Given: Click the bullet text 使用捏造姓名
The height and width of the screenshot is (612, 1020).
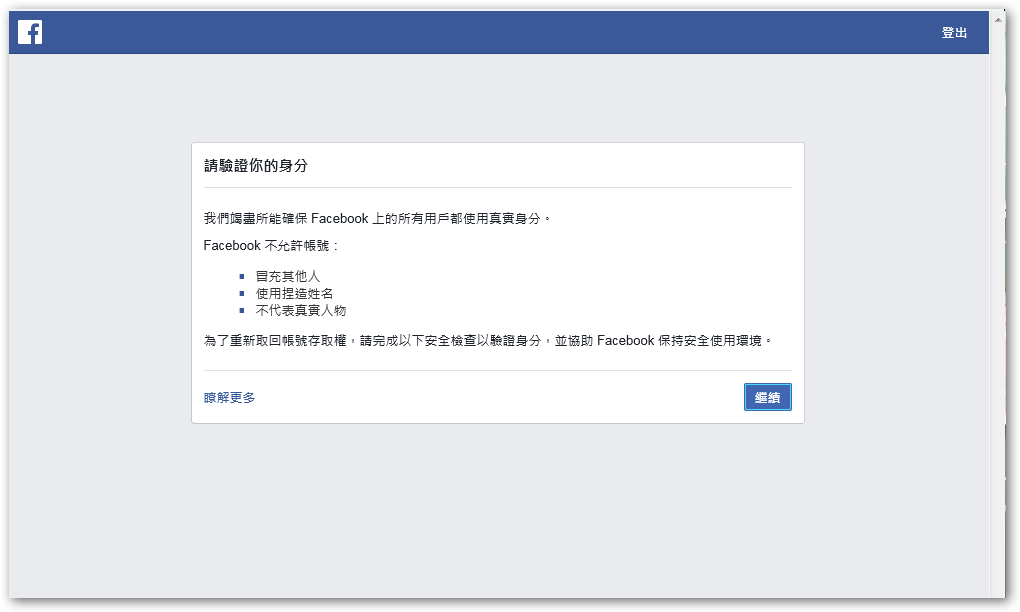Looking at the screenshot, I should coord(294,293).
